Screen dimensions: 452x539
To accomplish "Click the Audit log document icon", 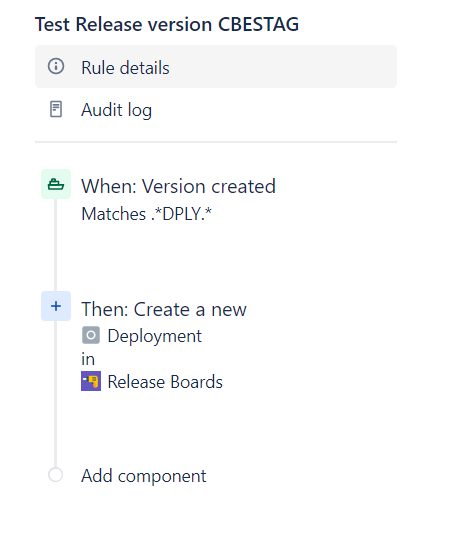I will click(56, 109).
